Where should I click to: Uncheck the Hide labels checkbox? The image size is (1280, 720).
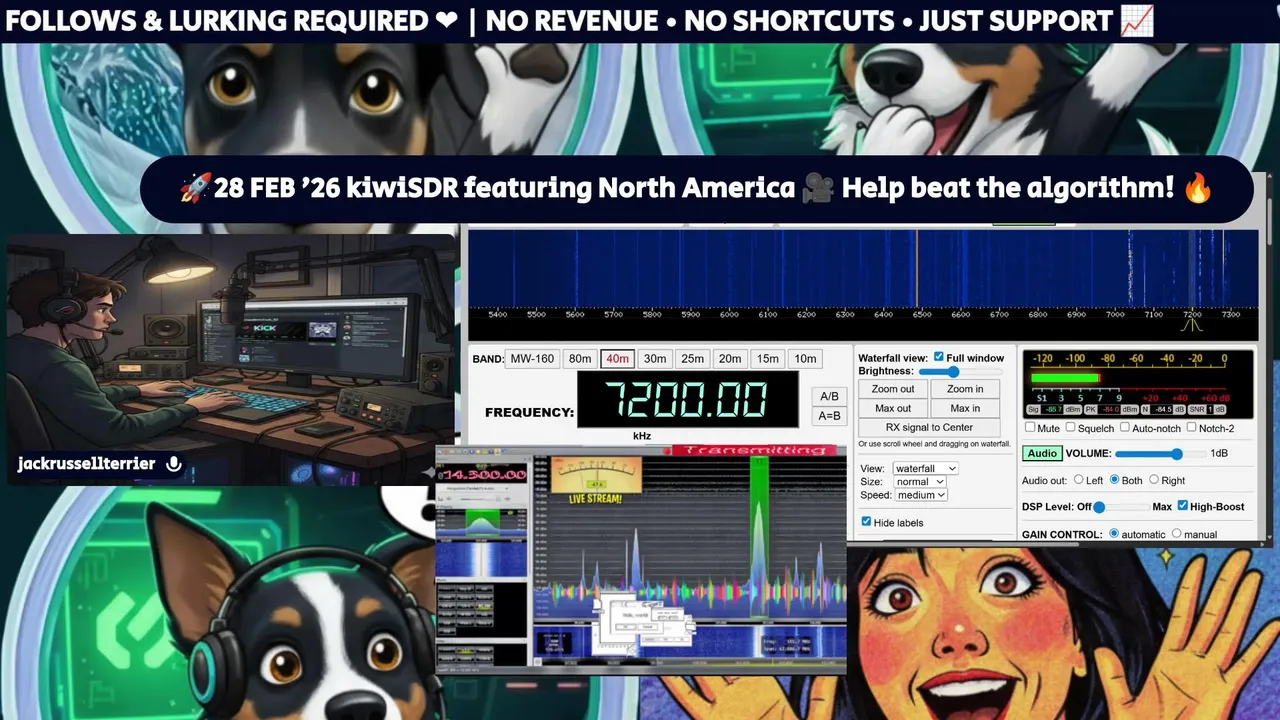coord(866,522)
